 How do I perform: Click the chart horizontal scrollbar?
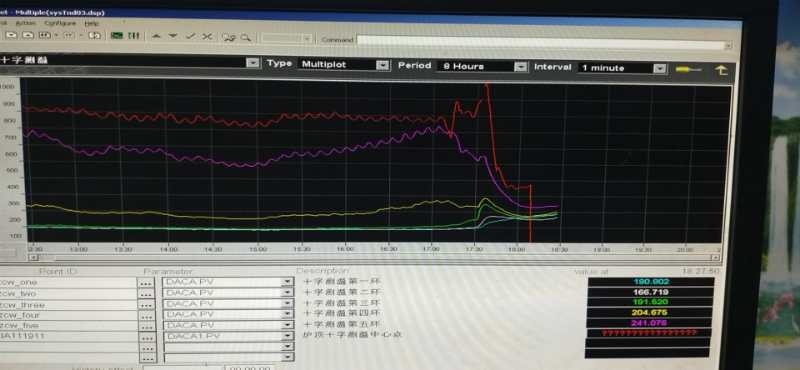point(373,258)
